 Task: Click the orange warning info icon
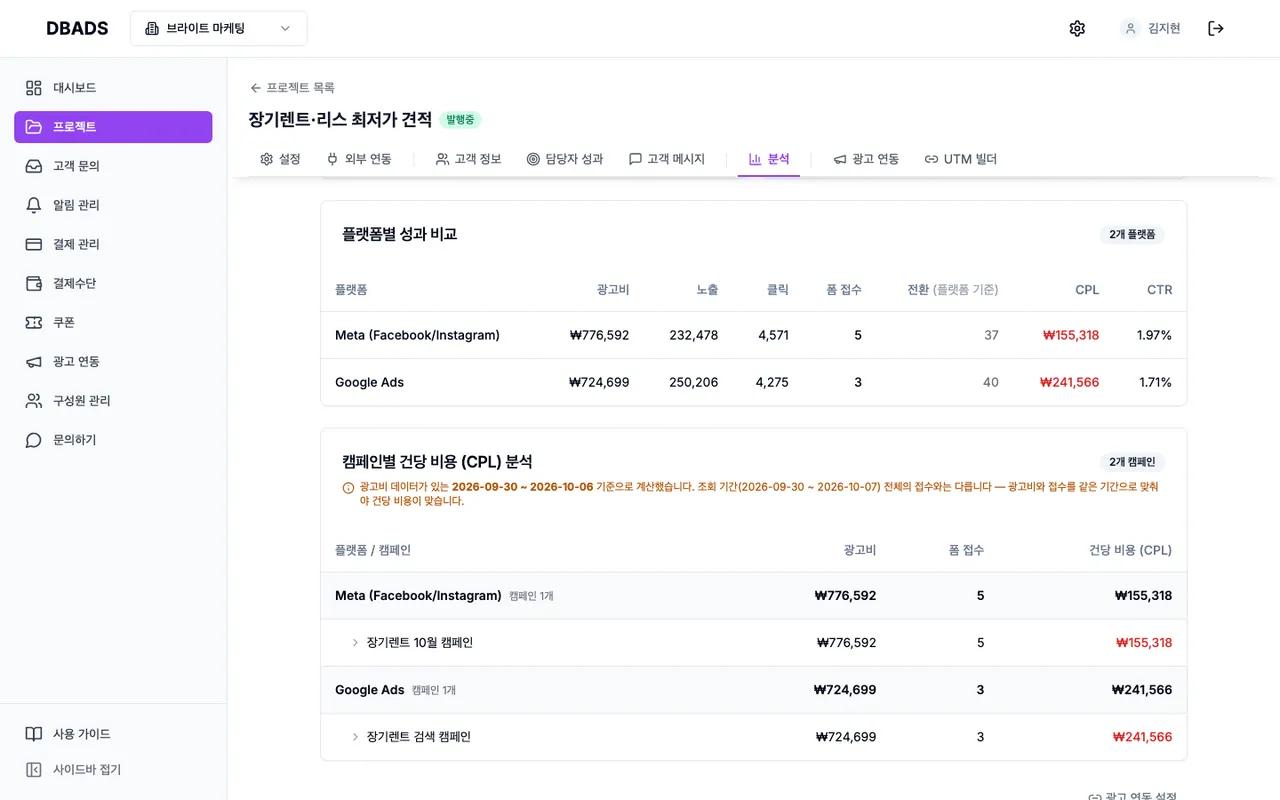click(348, 488)
